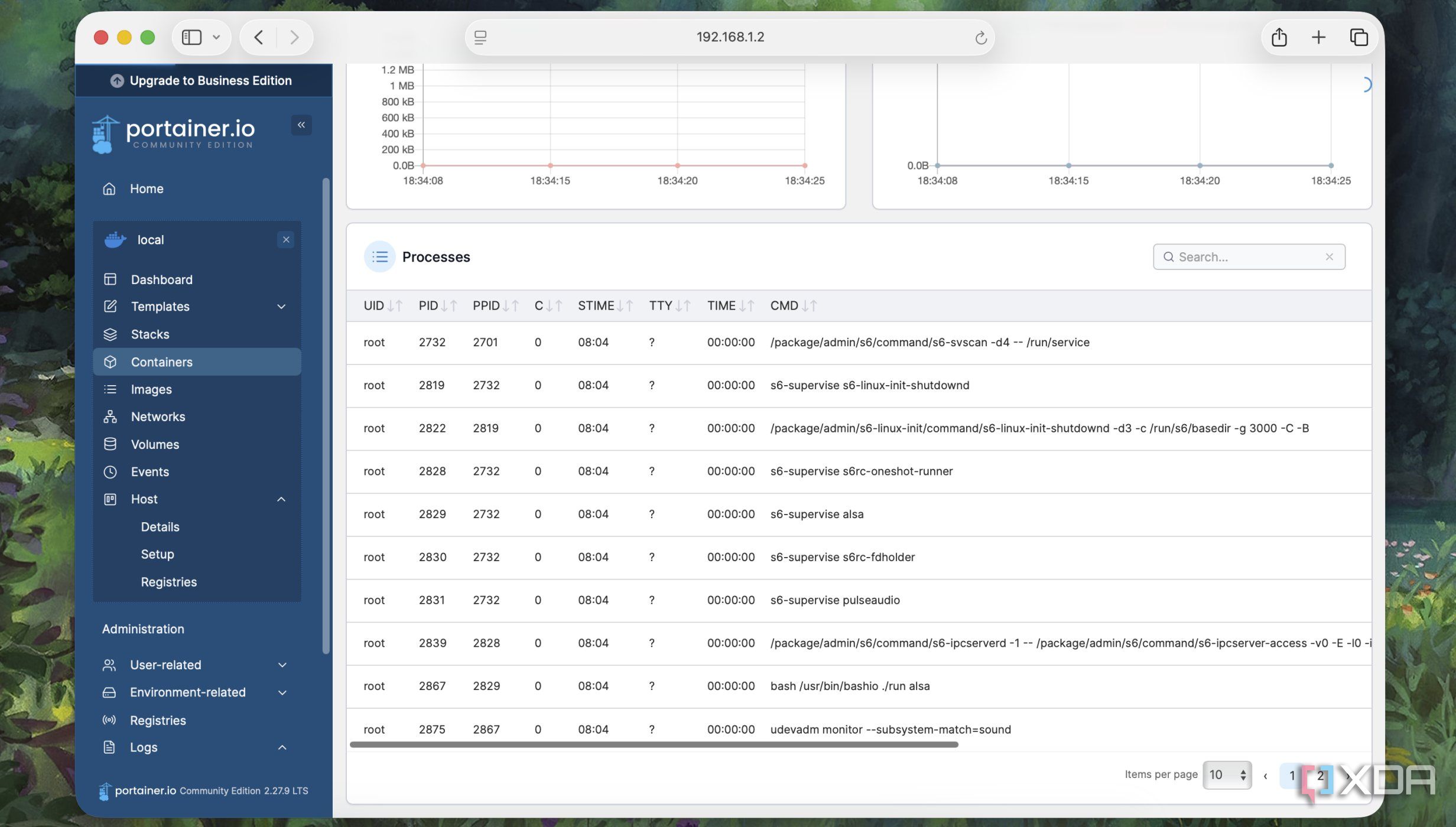This screenshot has width=1456, height=827.
Task: Click PID 2732 cell
Action: click(432, 342)
